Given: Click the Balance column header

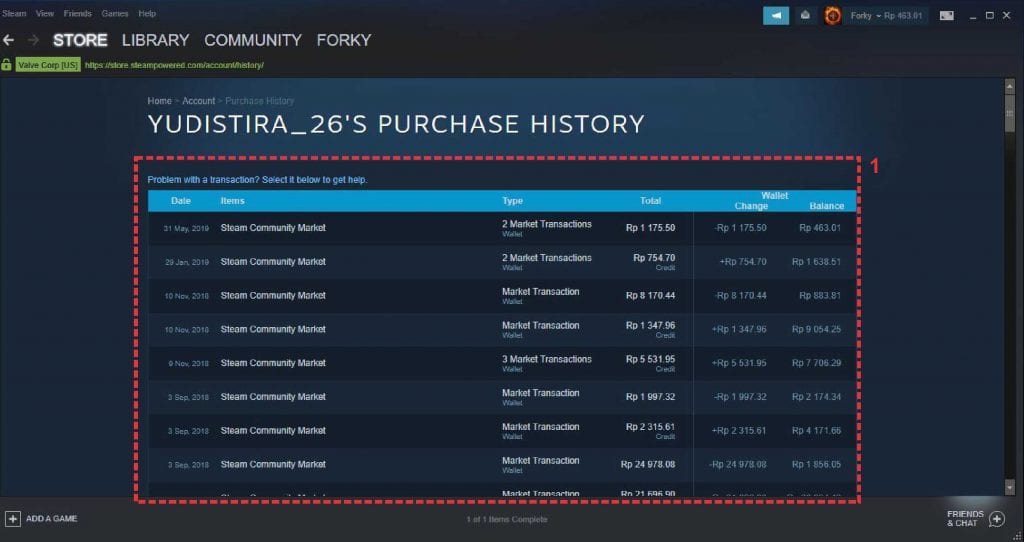Looking at the screenshot, I should (x=827, y=206).
